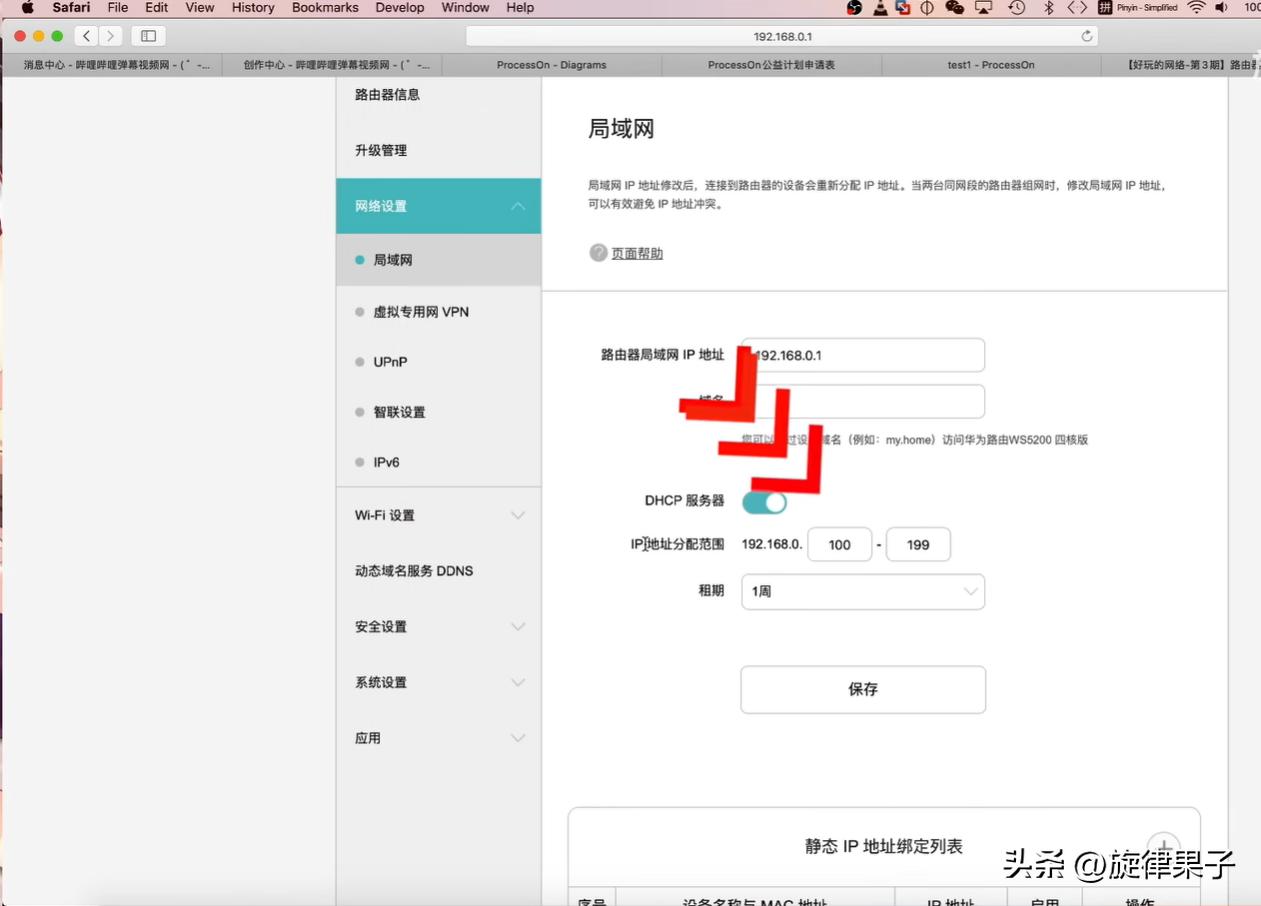The image size is (1261, 906).
Task: Click the reload icon in the address bar
Action: pos(1087,35)
